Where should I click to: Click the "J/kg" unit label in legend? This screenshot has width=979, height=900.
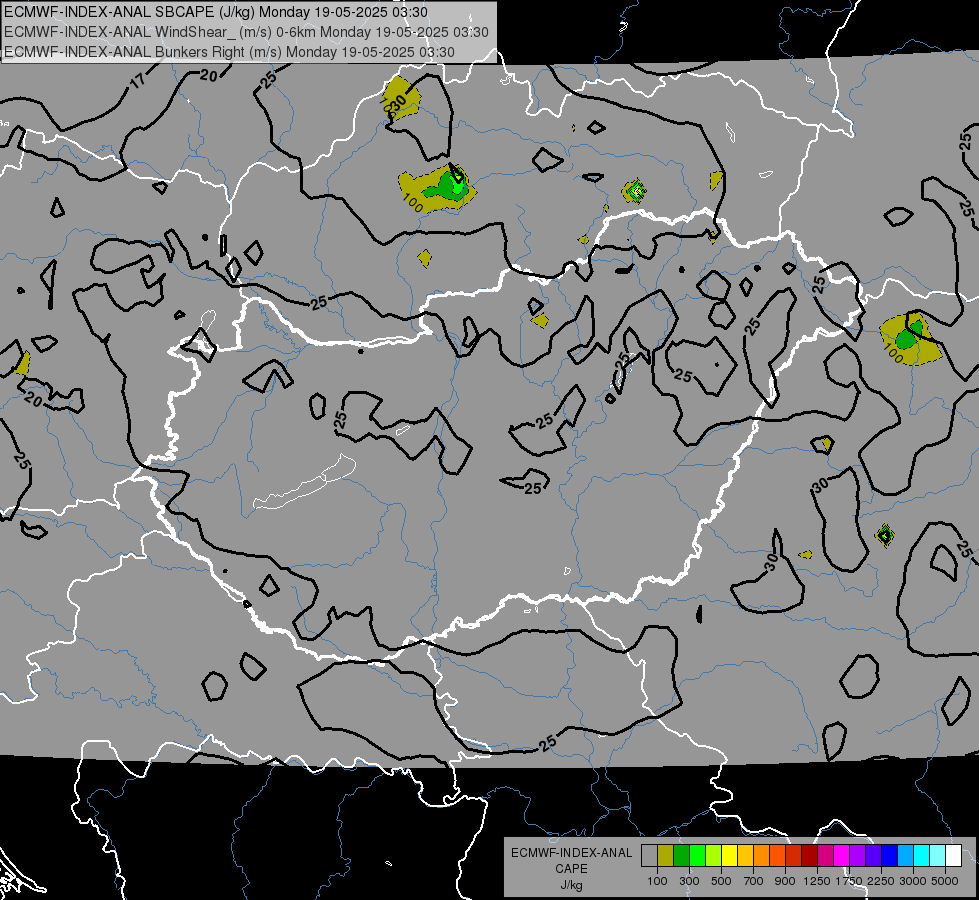click(x=571, y=885)
